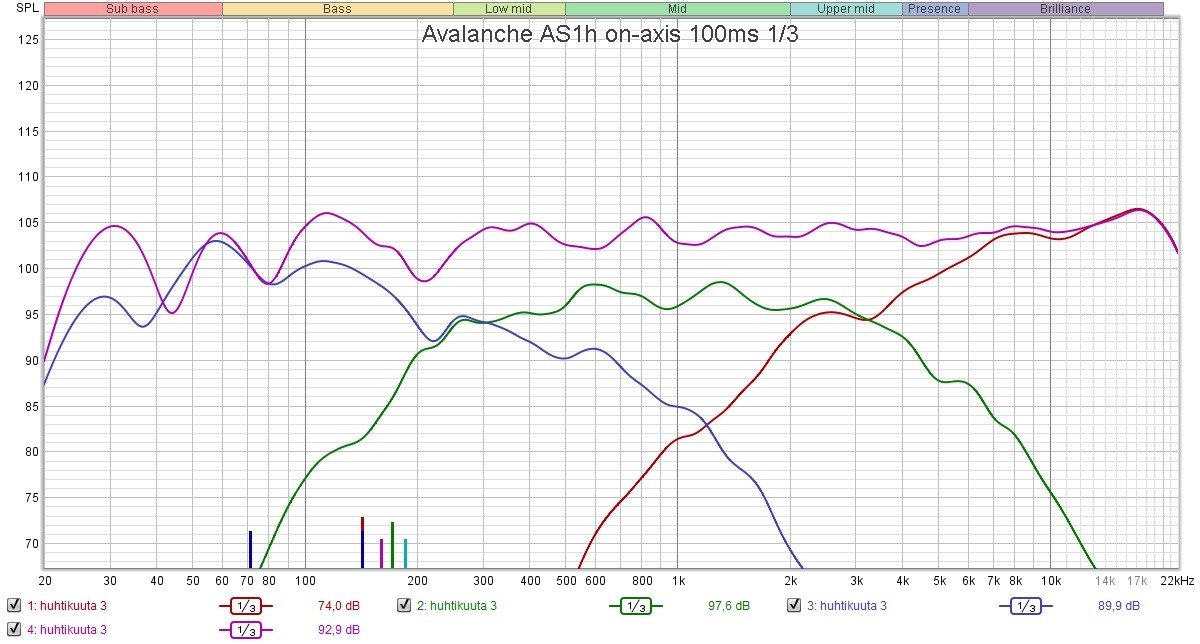Click trace label 4: huhtikuuta 3
The height and width of the screenshot is (644, 1200).
(x=67, y=629)
